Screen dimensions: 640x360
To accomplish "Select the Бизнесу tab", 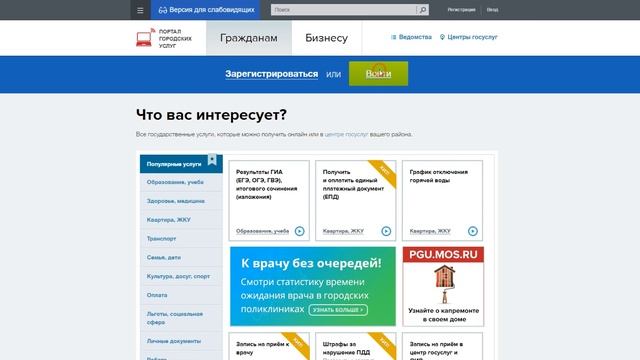I will [x=327, y=38].
